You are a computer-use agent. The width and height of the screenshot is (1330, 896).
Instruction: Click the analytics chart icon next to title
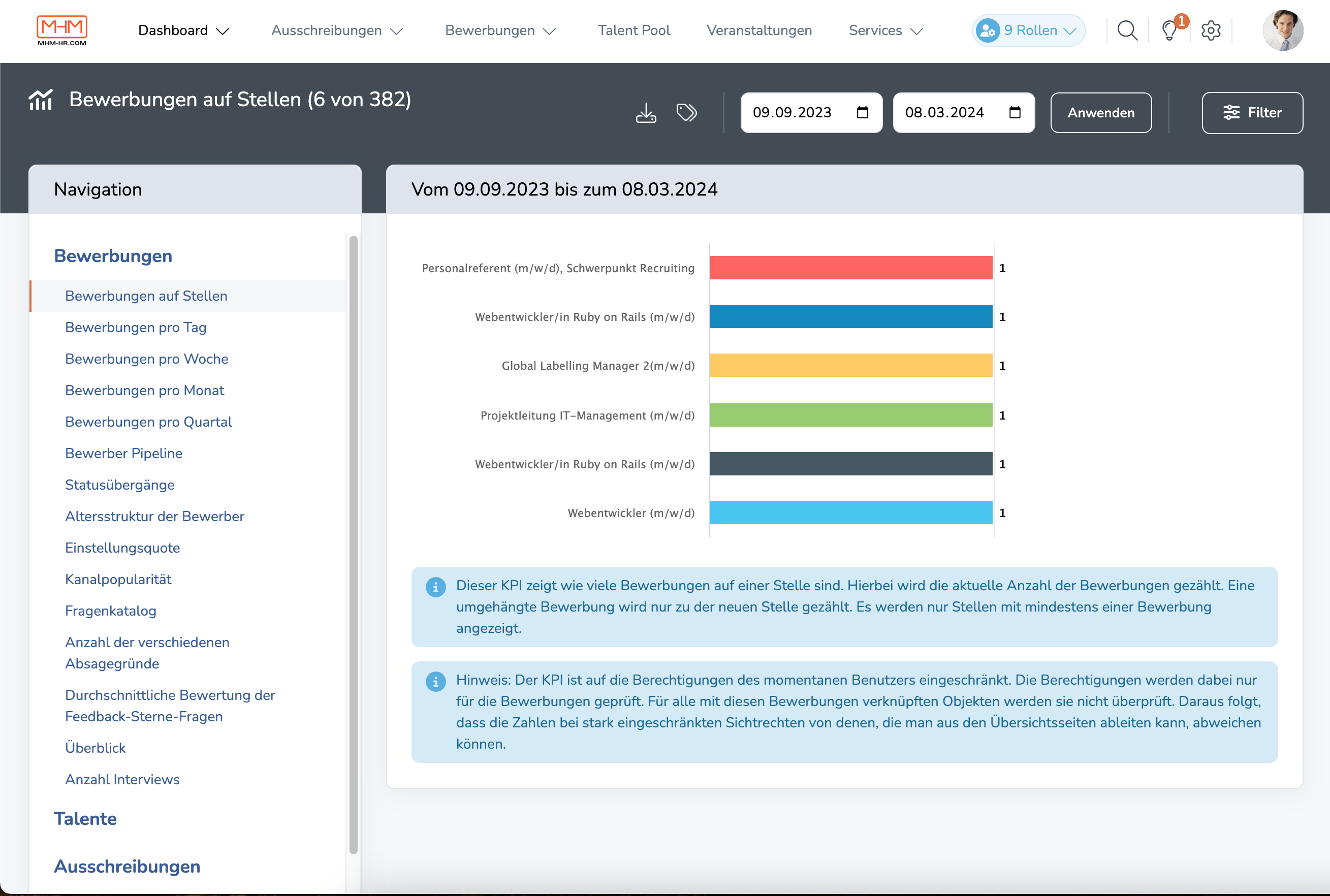click(x=41, y=99)
